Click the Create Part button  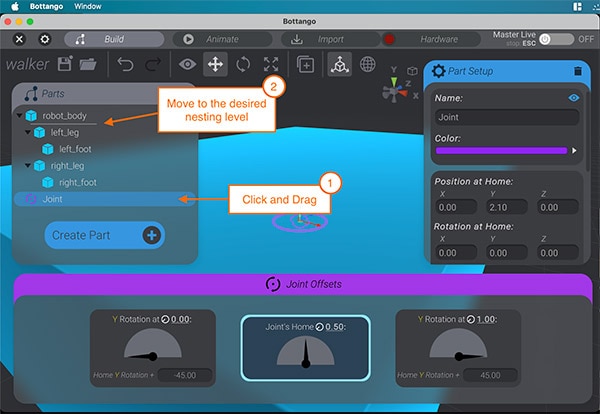(104, 235)
